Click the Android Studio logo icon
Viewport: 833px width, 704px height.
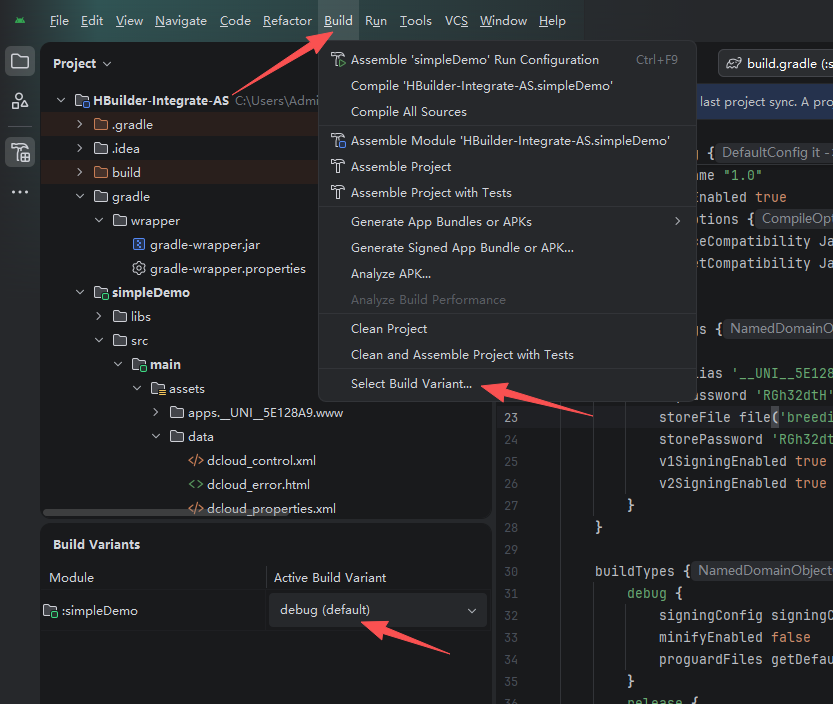click(20, 21)
